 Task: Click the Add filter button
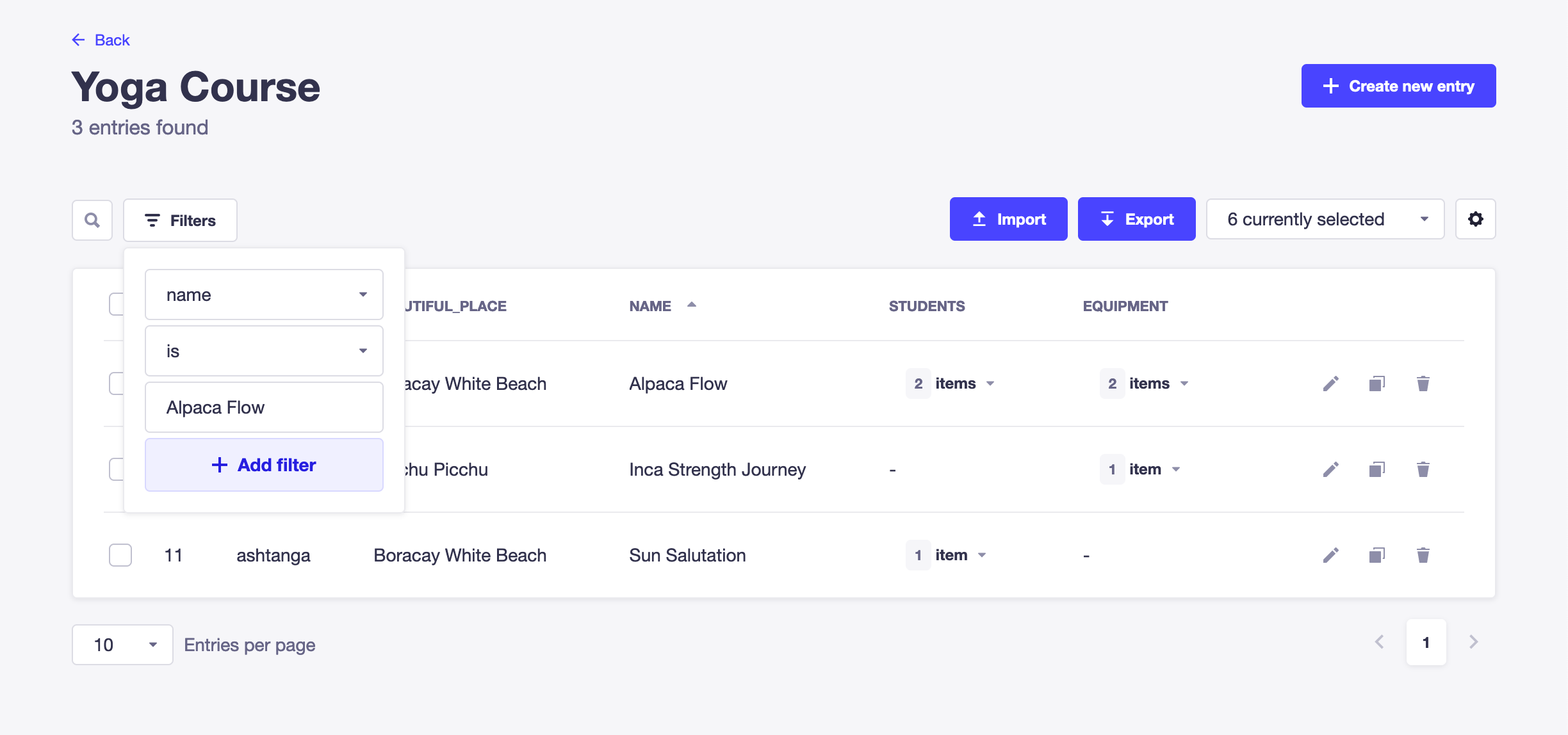(x=264, y=465)
